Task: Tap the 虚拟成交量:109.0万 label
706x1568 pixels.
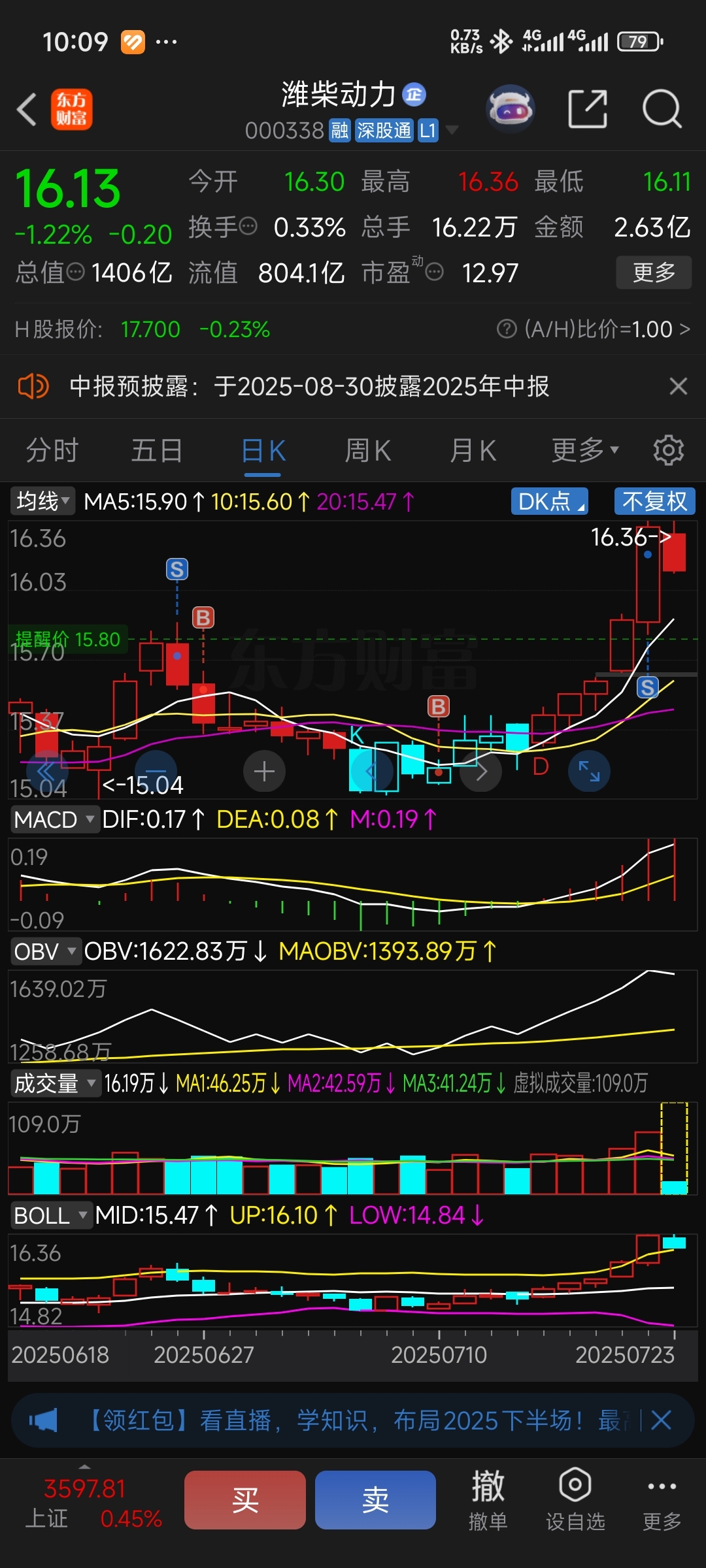Action: click(580, 1083)
